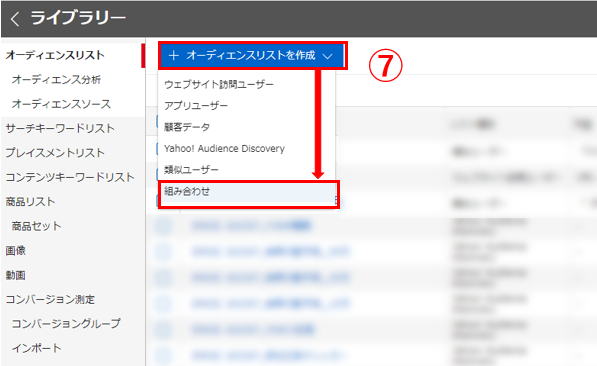Open サーチキーワードリスト section

(x=60, y=128)
